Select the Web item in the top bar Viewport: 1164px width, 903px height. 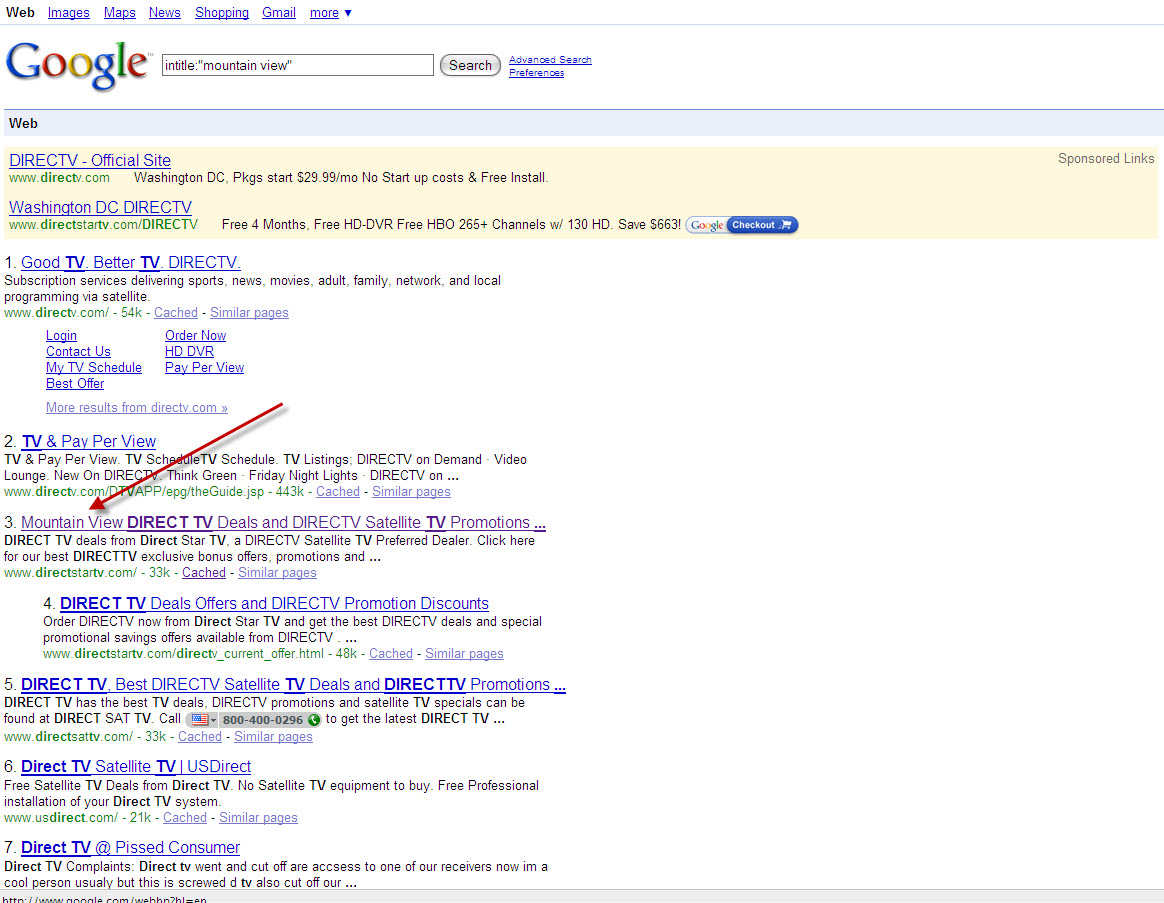pyautogui.click(x=20, y=13)
